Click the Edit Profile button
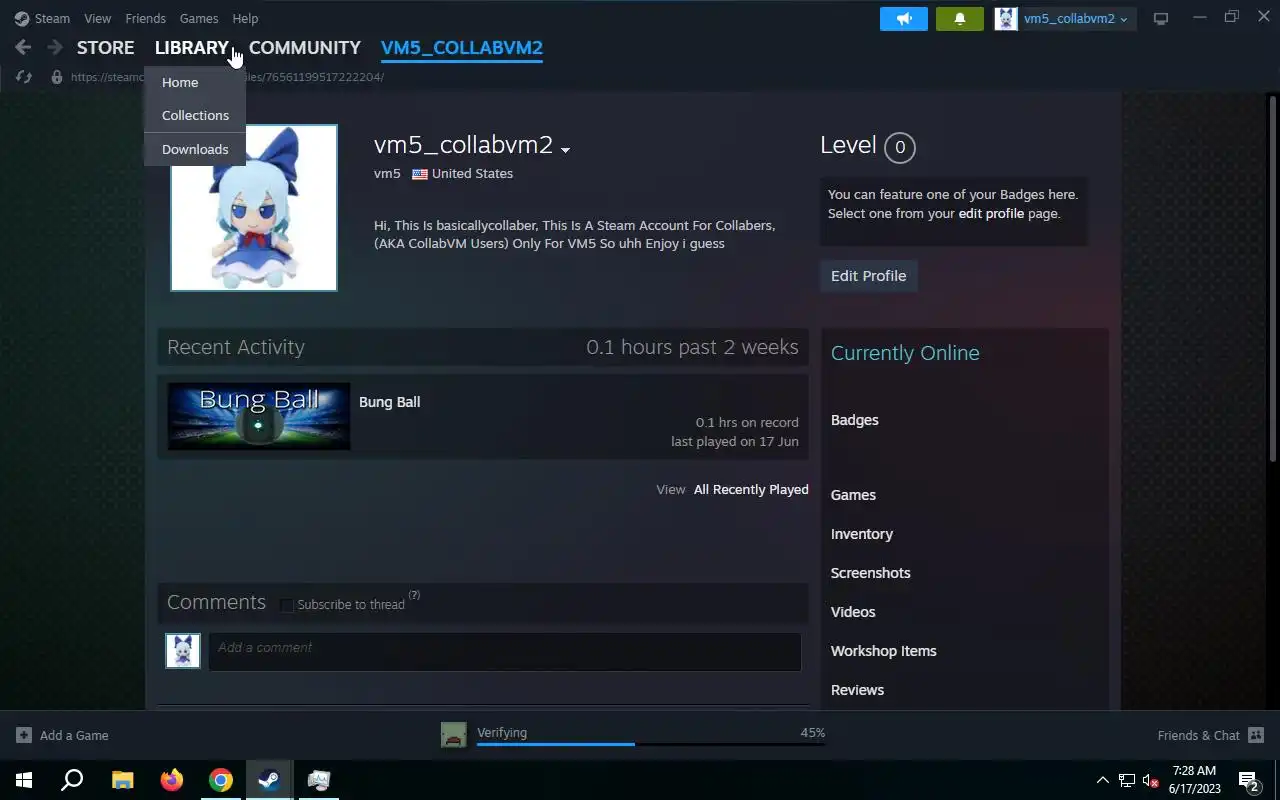The height and width of the screenshot is (800, 1280). (868, 276)
